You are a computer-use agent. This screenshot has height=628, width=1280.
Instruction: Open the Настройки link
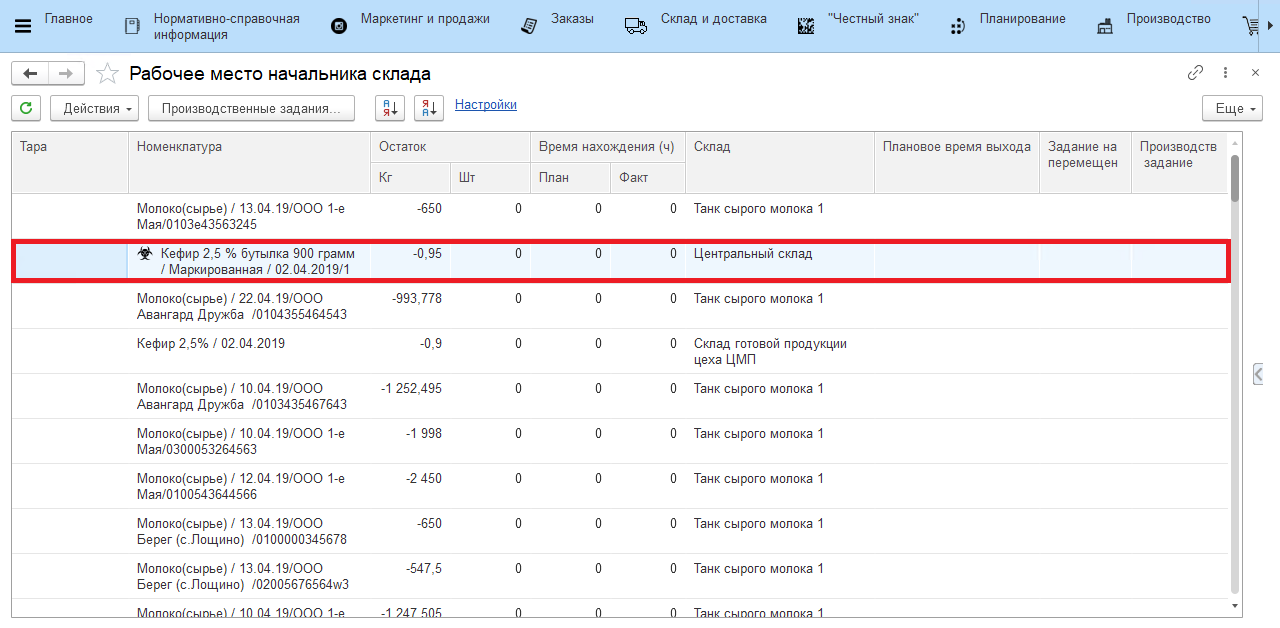pos(485,105)
